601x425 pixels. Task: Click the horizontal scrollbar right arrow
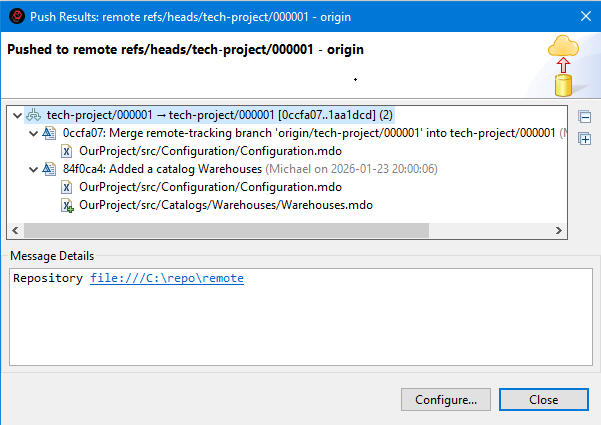[x=560, y=230]
